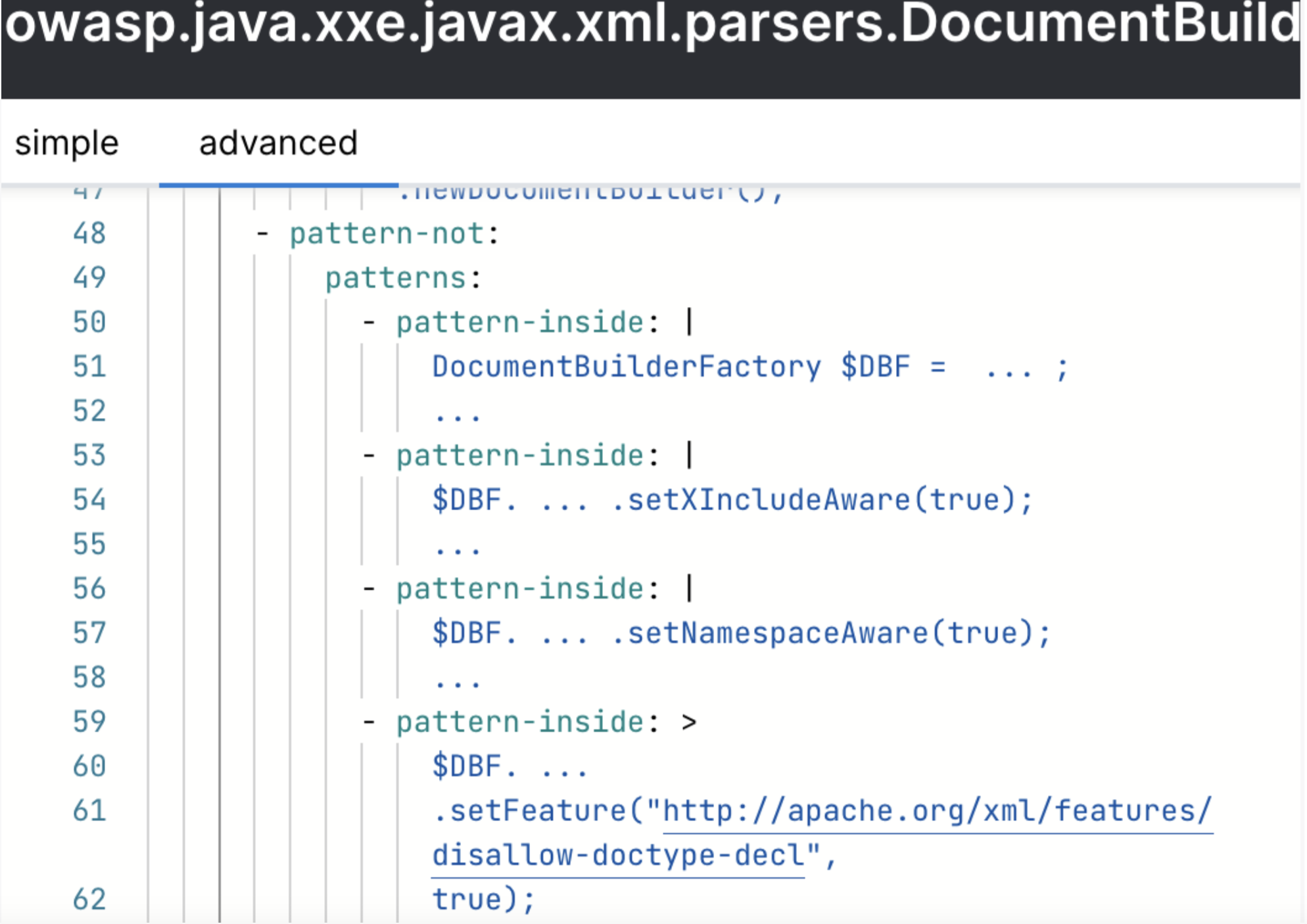This screenshot has width=1307, height=924.
Task: Click line number 53 in gutter
Action: (89, 455)
